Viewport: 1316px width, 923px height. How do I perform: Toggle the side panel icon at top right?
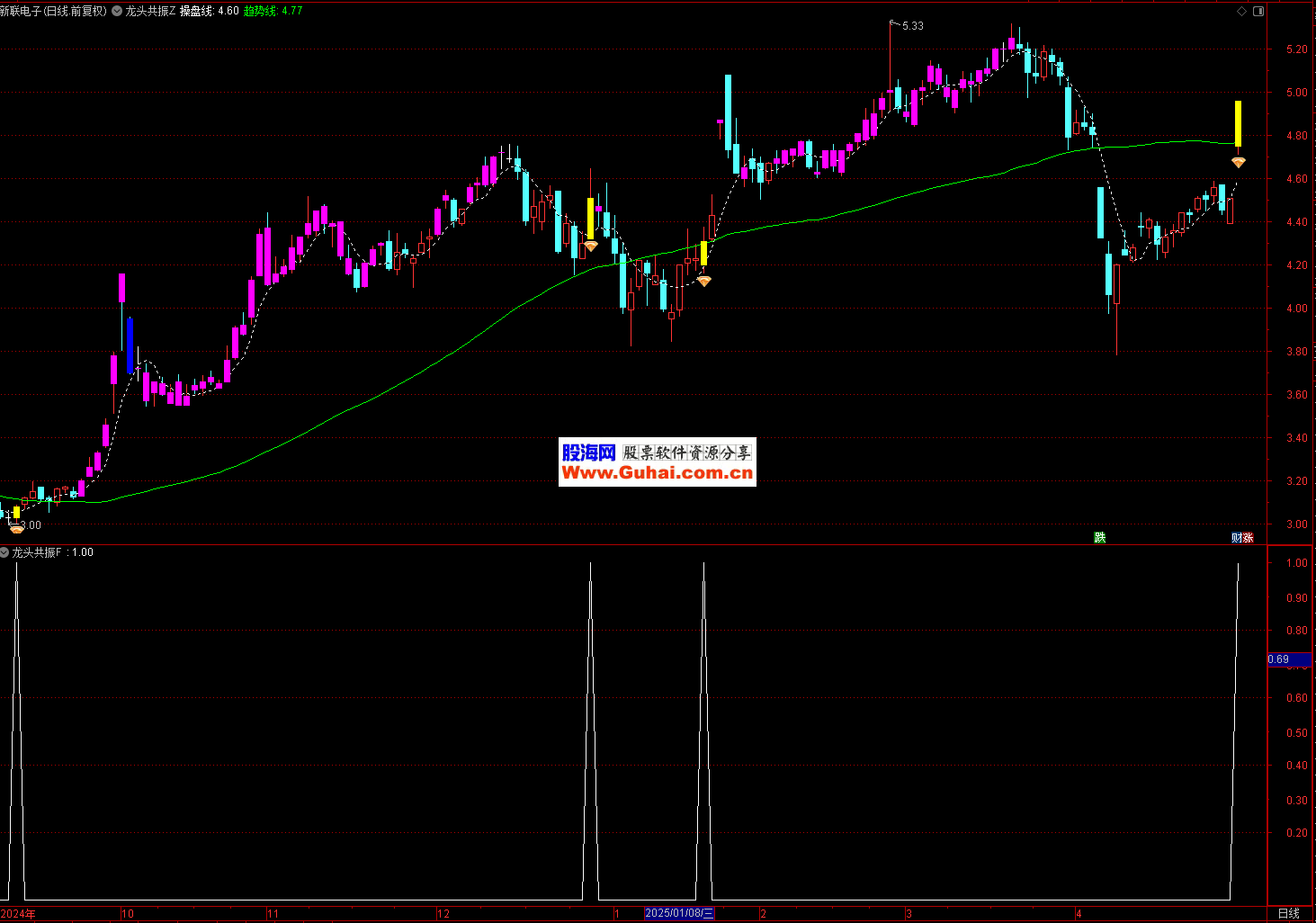coord(1258,12)
